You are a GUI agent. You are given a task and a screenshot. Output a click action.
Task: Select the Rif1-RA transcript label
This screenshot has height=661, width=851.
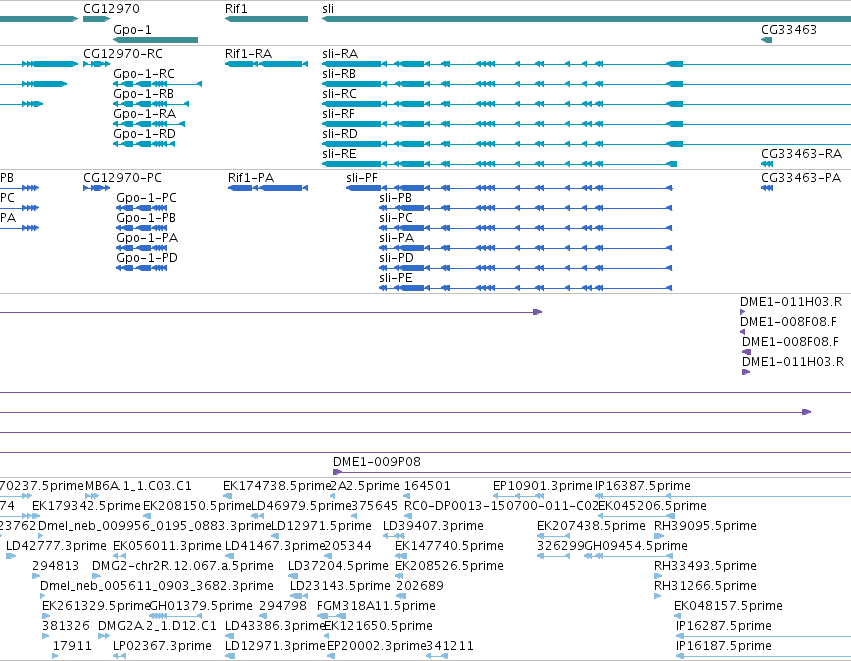[248, 54]
